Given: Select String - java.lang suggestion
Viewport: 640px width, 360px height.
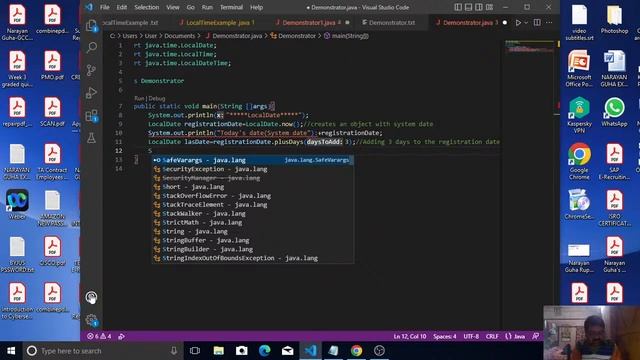Looking at the screenshot, I should click(253, 231).
